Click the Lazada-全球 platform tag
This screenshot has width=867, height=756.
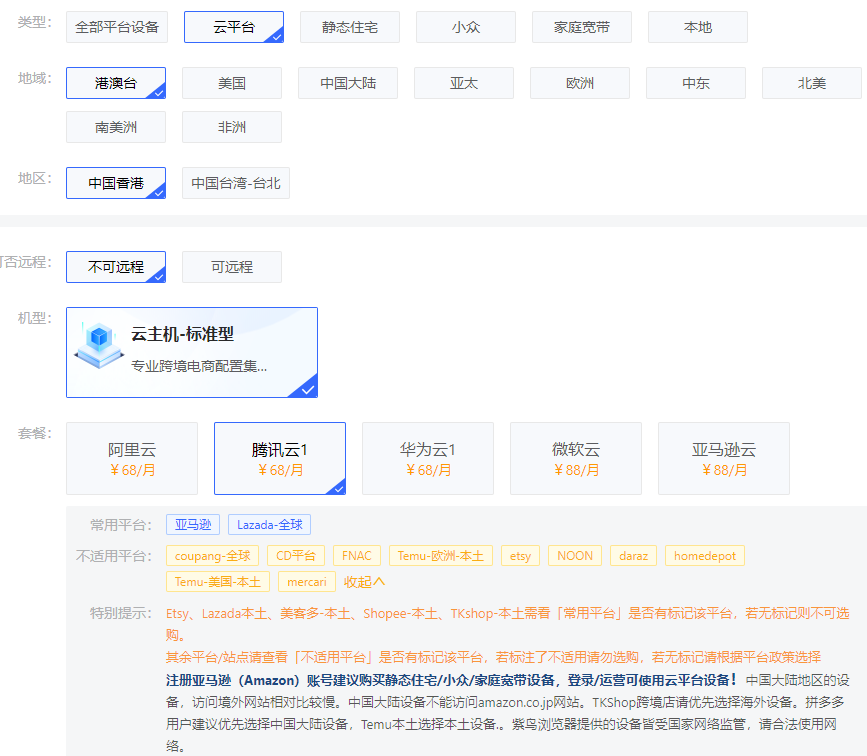(269, 524)
